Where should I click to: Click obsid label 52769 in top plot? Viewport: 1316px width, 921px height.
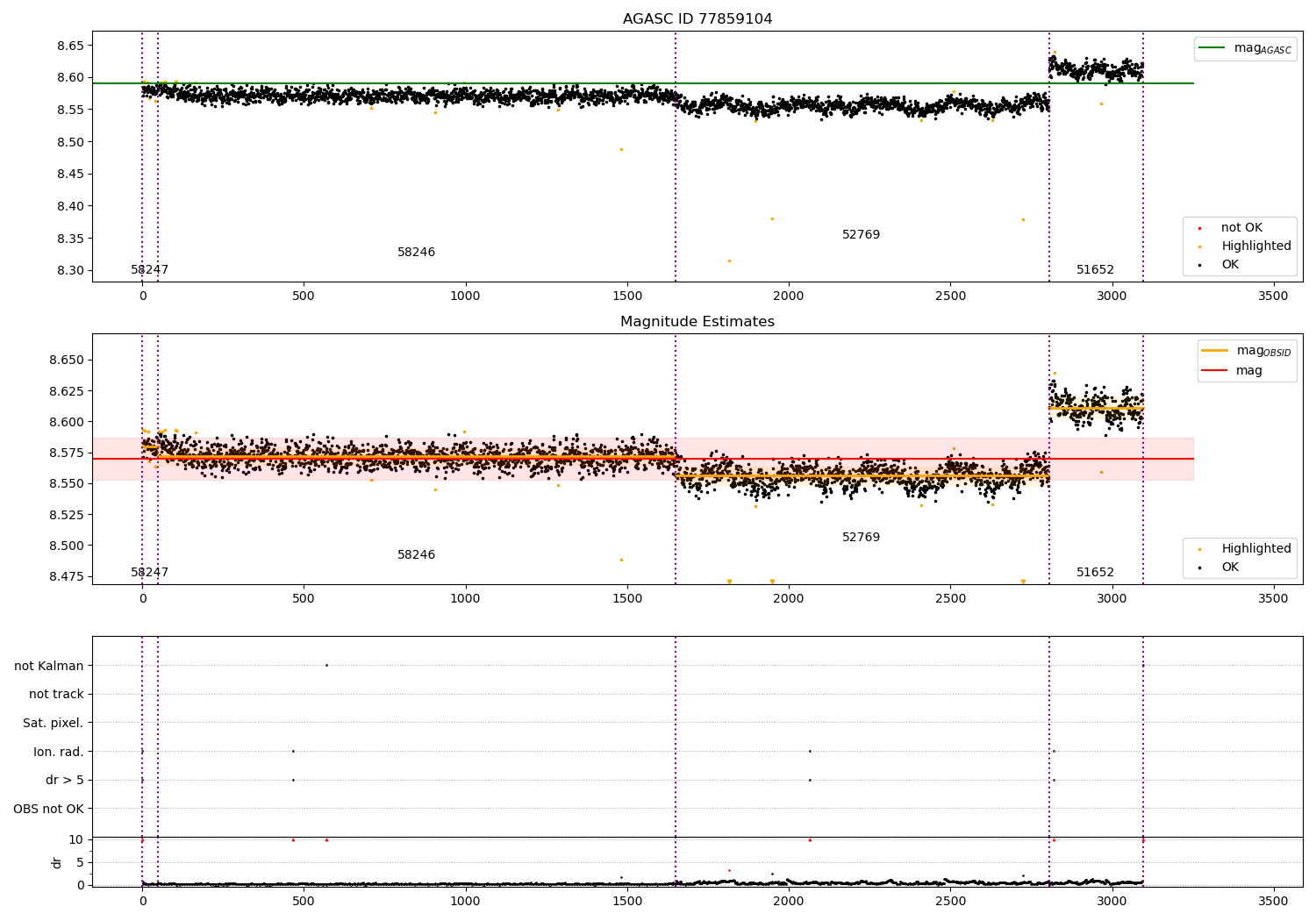pyautogui.click(x=861, y=234)
